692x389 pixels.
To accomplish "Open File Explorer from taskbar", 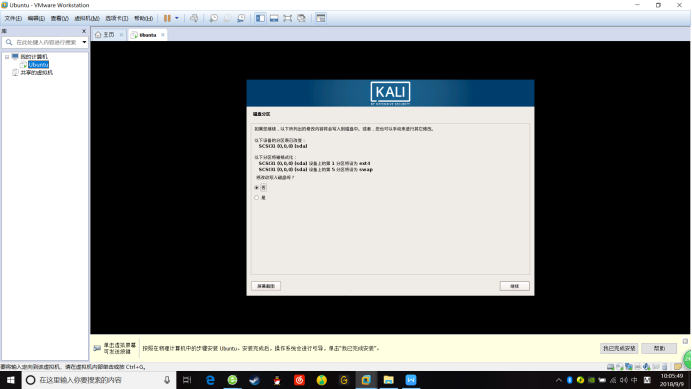I will (388, 380).
